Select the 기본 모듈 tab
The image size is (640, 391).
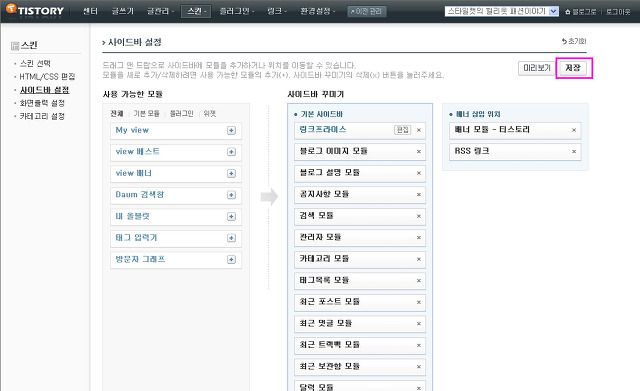point(147,114)
